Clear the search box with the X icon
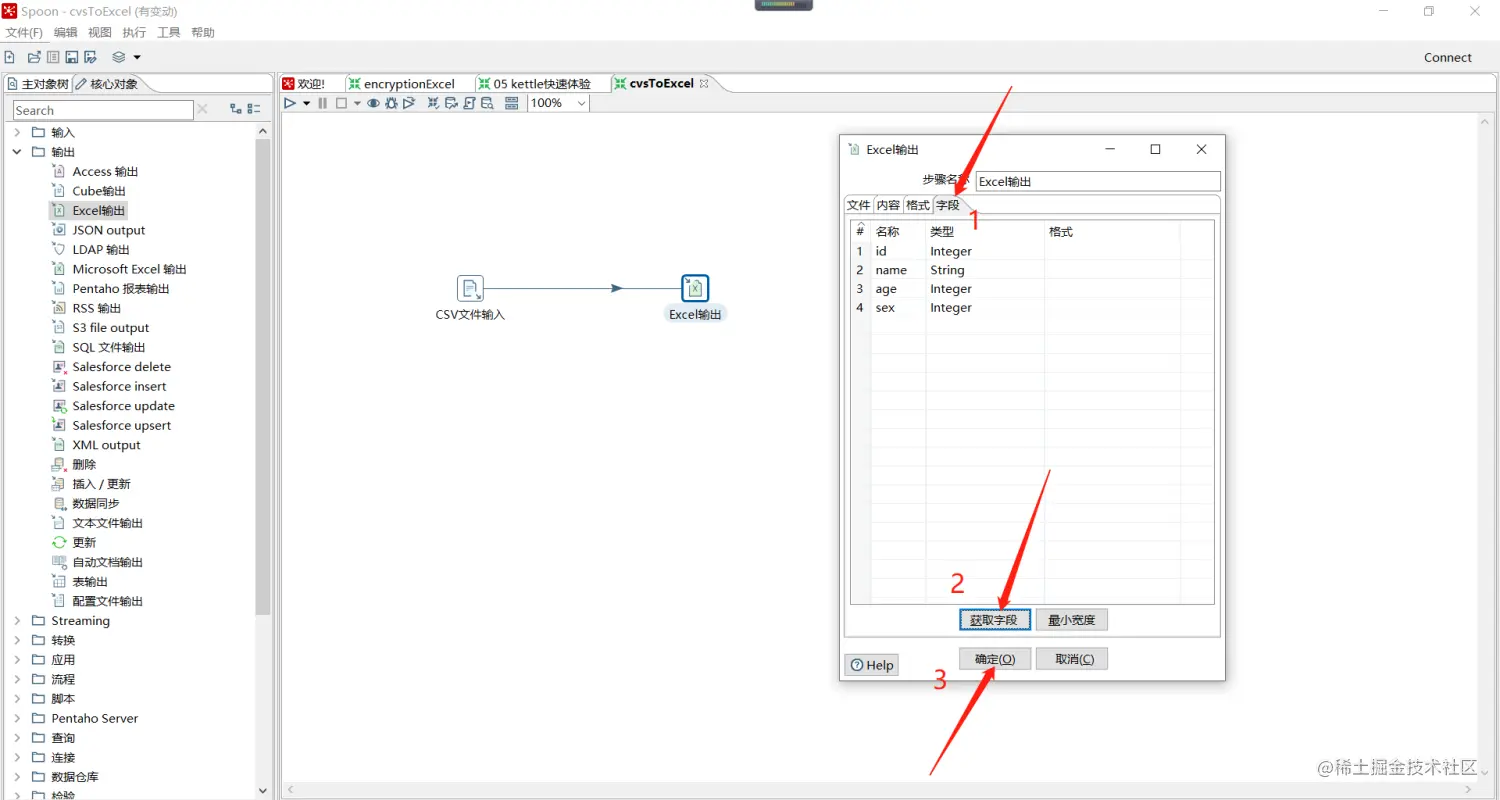Image resolution: width=1500 pixels, height=800 pixels. [x=202, y=110]
